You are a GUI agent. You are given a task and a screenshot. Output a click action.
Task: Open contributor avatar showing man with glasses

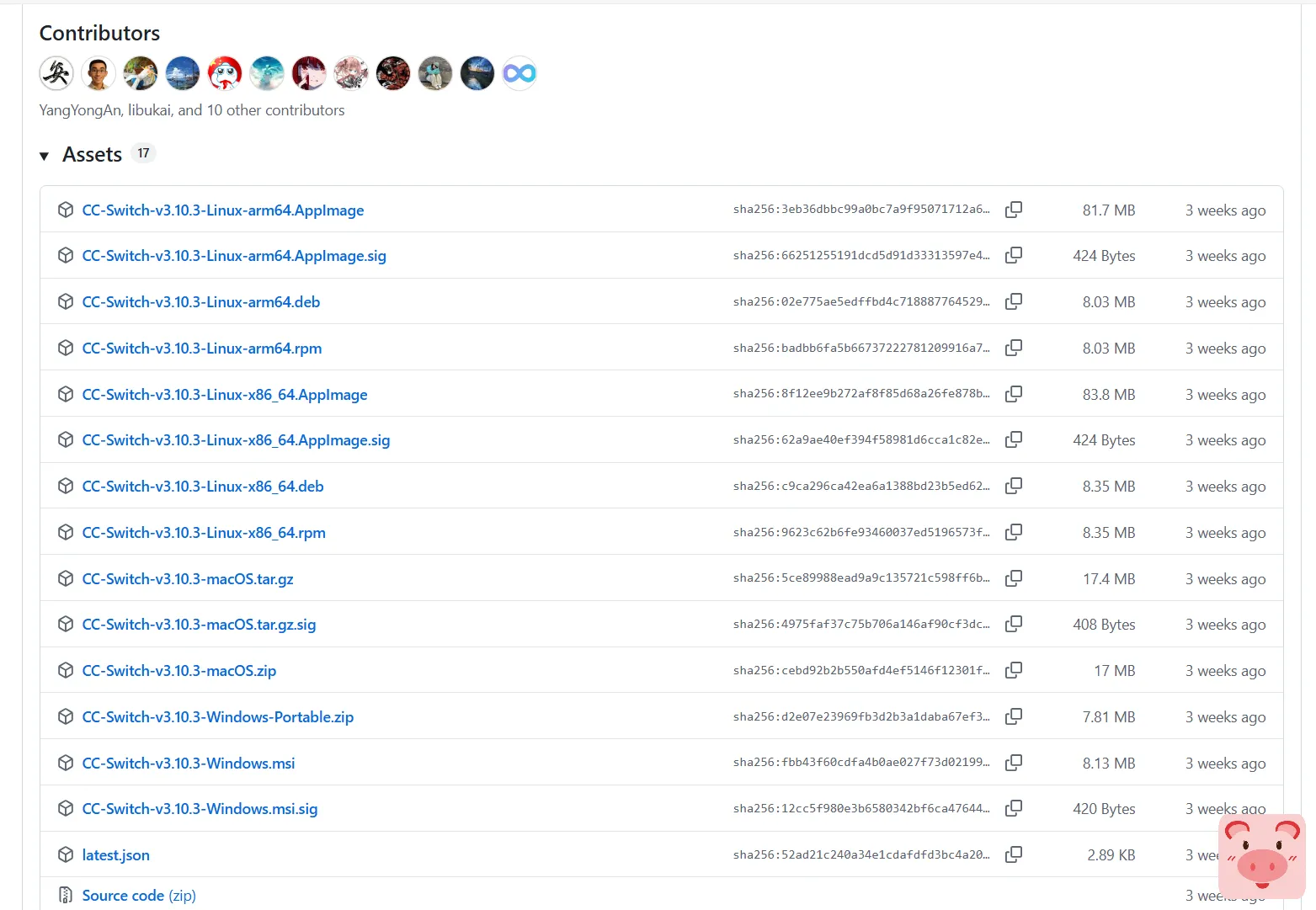[99, 73]
